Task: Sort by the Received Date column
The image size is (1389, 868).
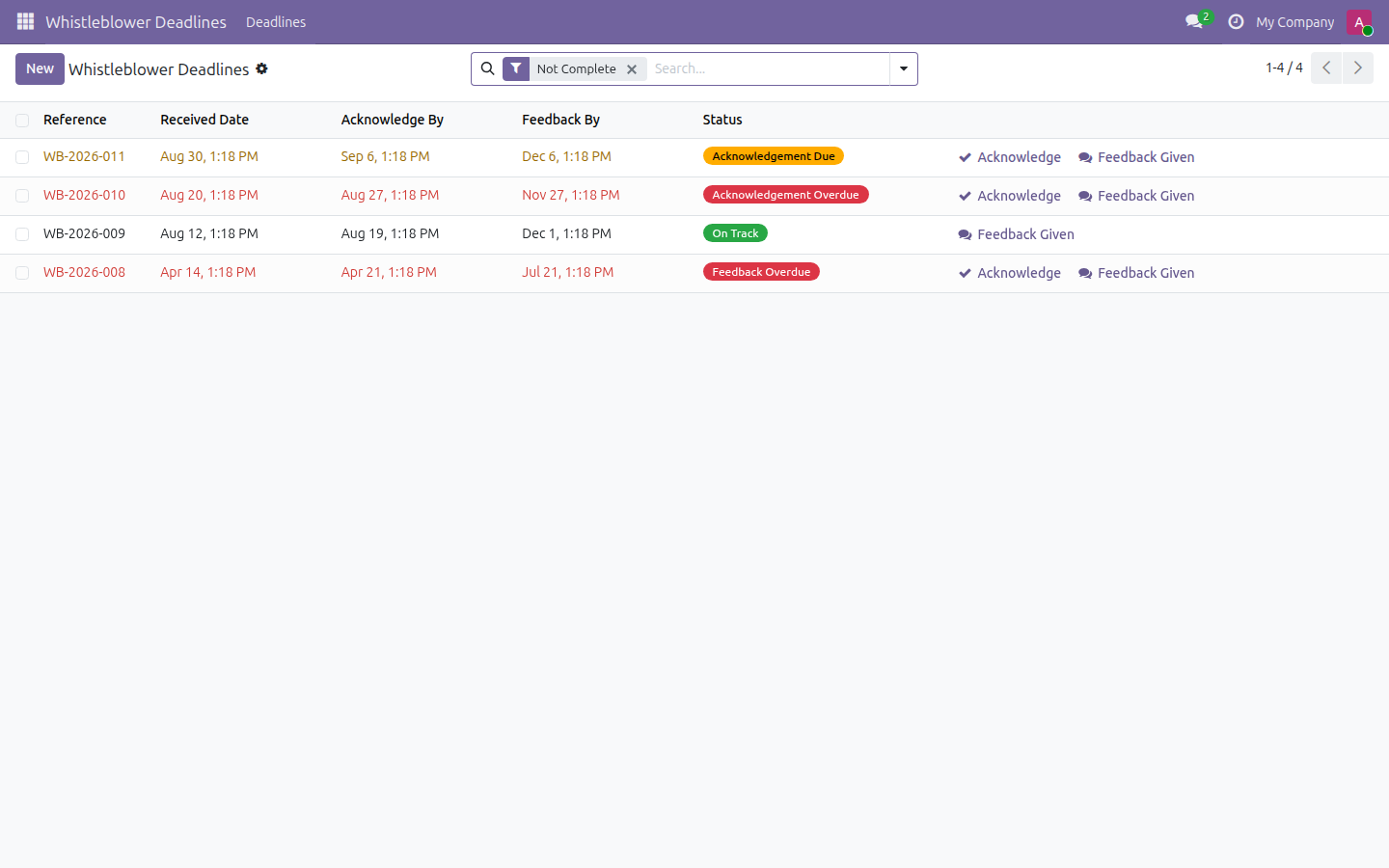Action: (204, 120)
